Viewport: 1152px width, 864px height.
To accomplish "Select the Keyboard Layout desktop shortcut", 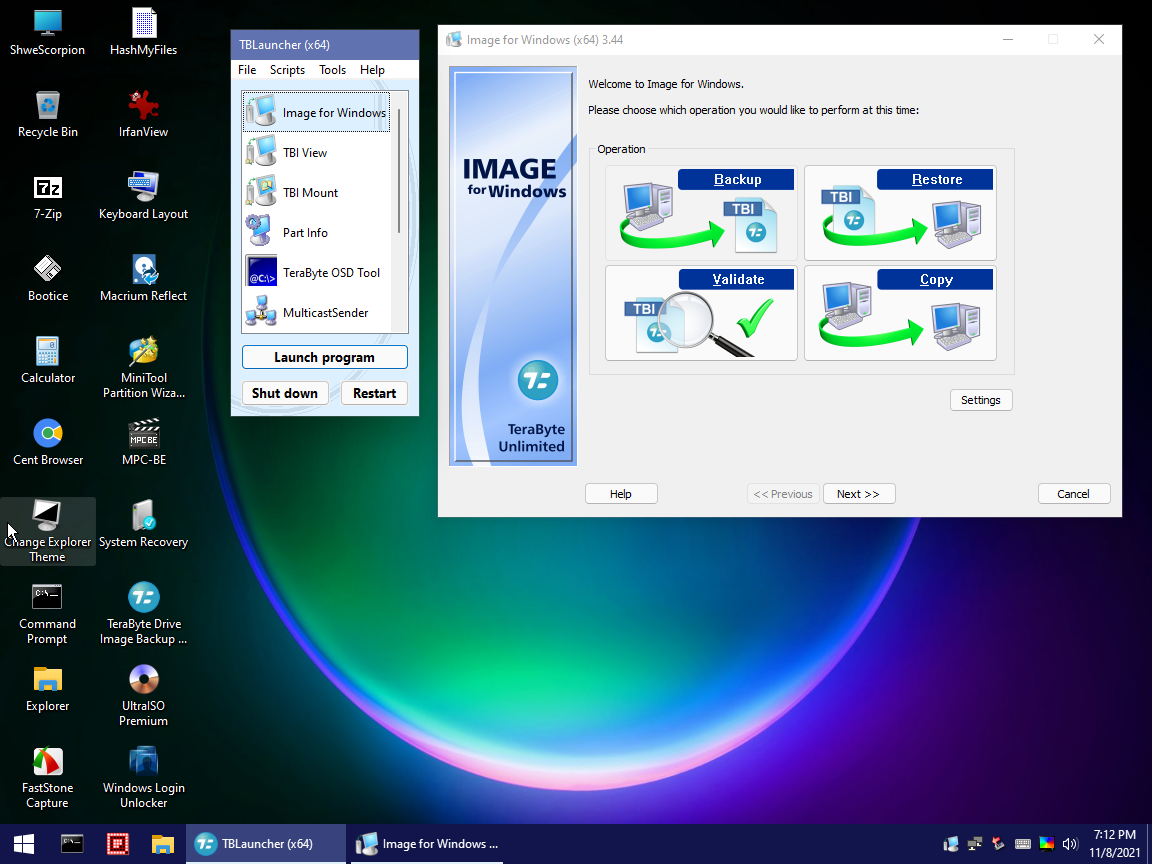I will tap(143, 197).
